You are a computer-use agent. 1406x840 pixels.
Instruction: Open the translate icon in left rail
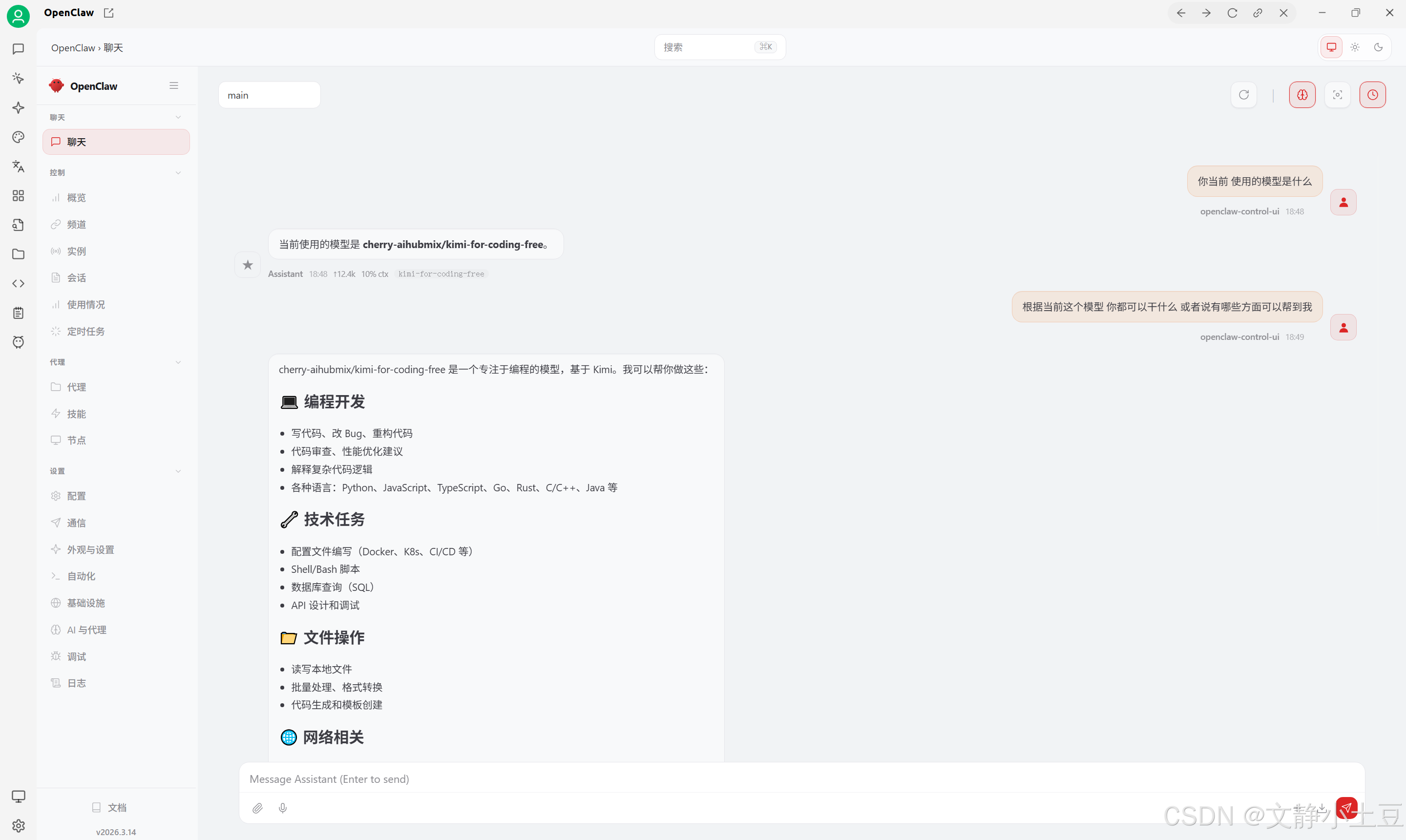[18, 167]
